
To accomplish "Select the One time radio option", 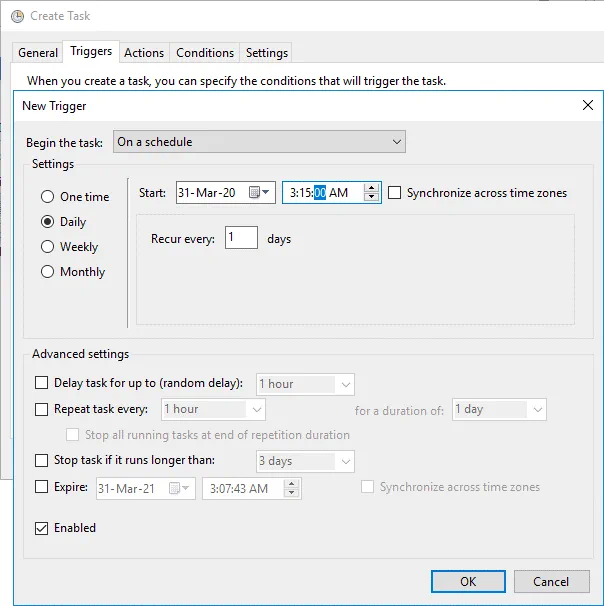I will click(x=47, y=197).
